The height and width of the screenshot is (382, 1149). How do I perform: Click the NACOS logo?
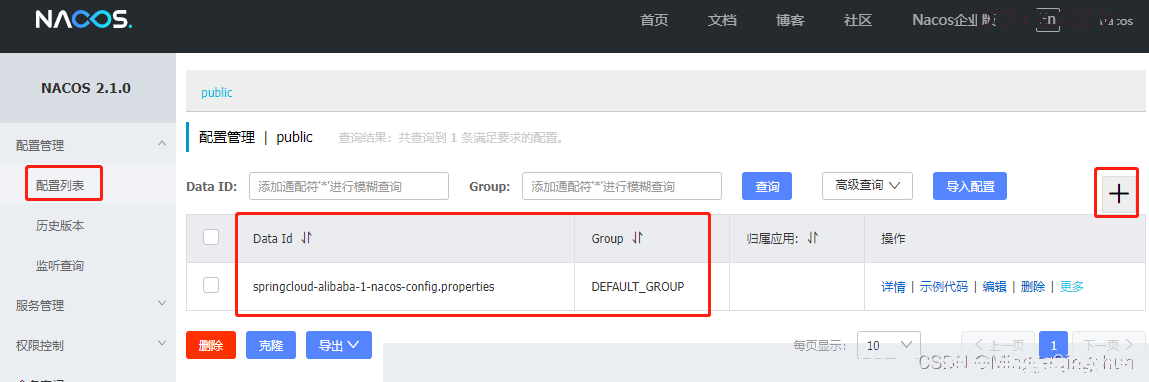click(x=84, y=20)
